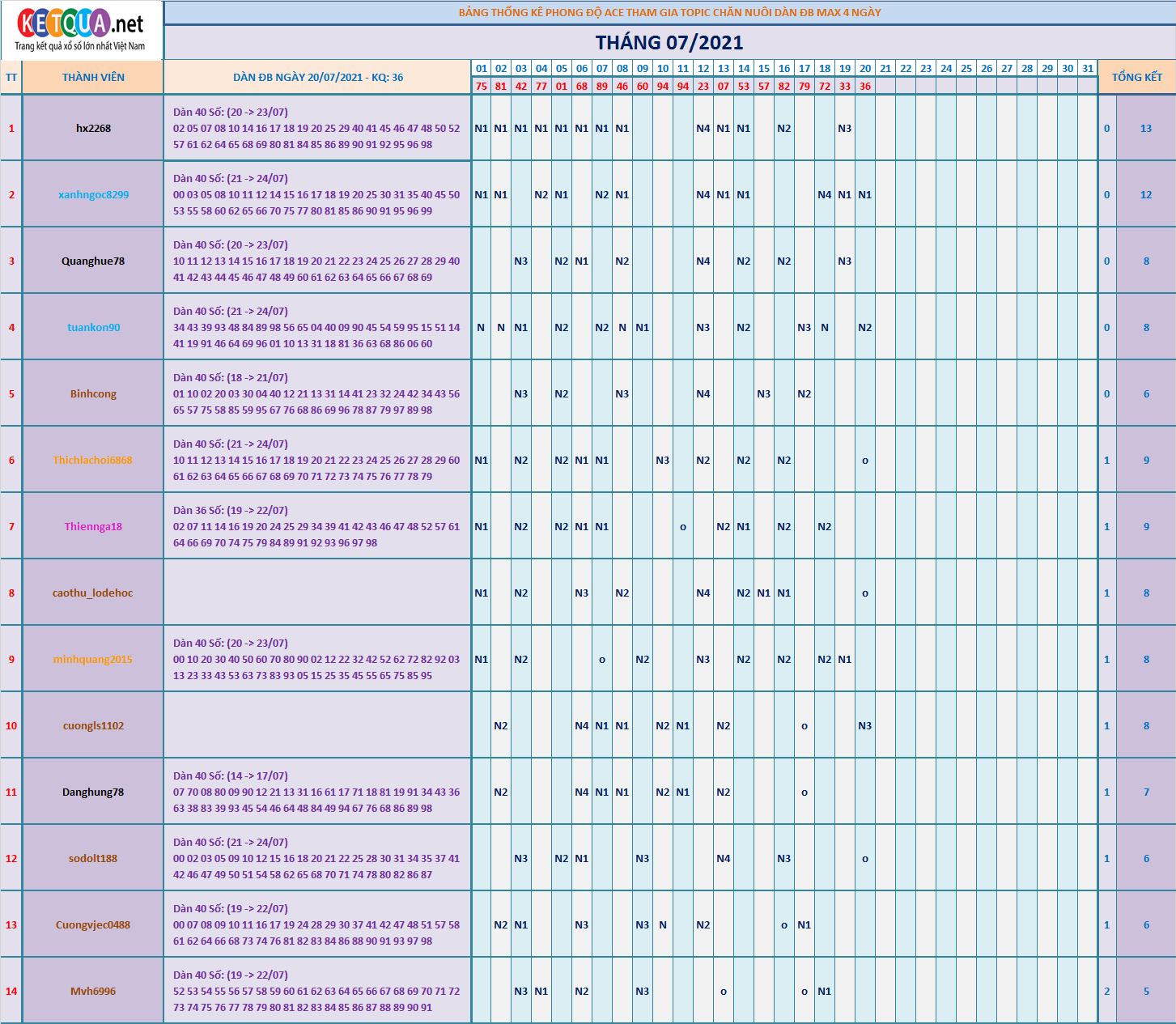Click the DÀN ĐB NGÀY 20/07/2021 header
1176x1024 pixels.
pyautogui.click(x=317, y=78)
